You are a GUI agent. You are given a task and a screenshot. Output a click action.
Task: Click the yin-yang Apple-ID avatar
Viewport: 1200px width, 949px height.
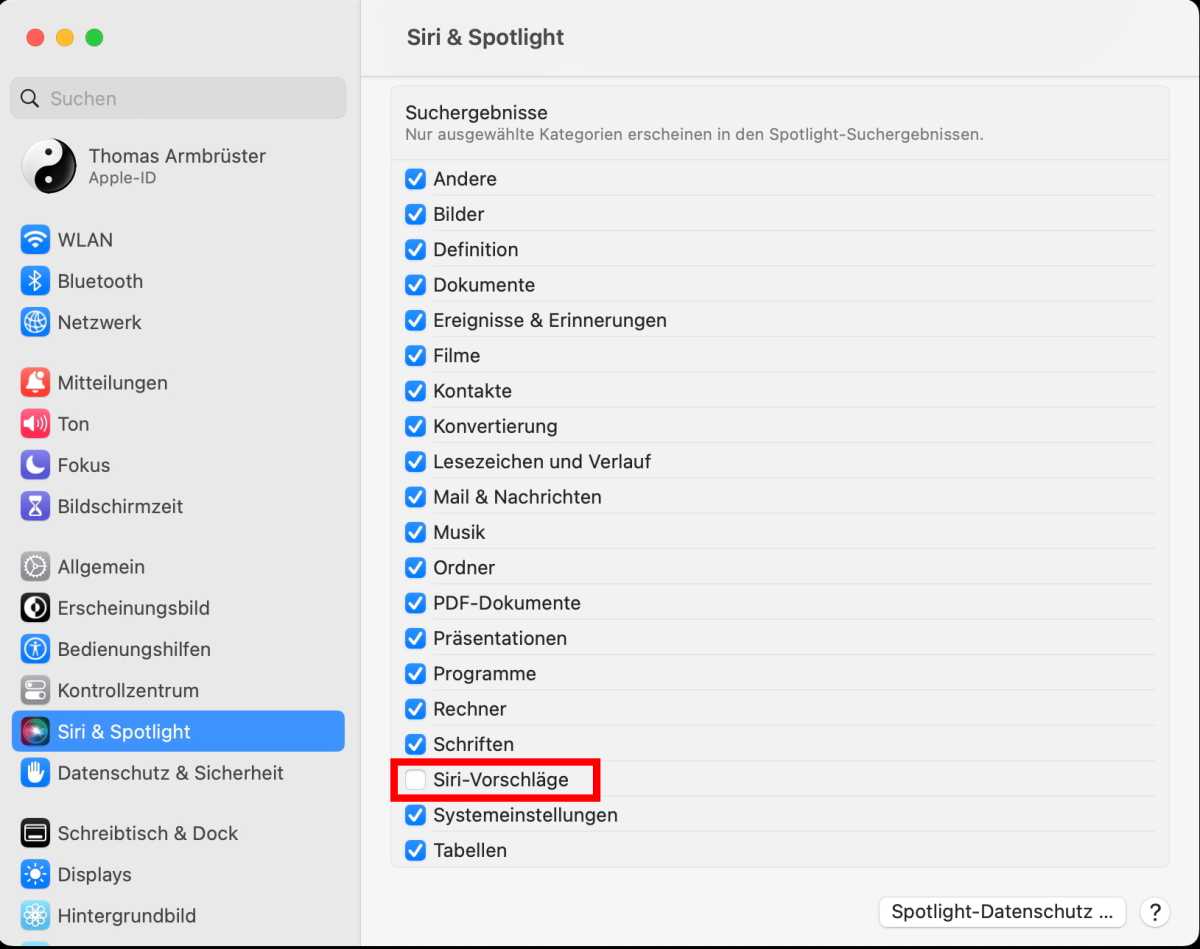click(x=49, y=166)
